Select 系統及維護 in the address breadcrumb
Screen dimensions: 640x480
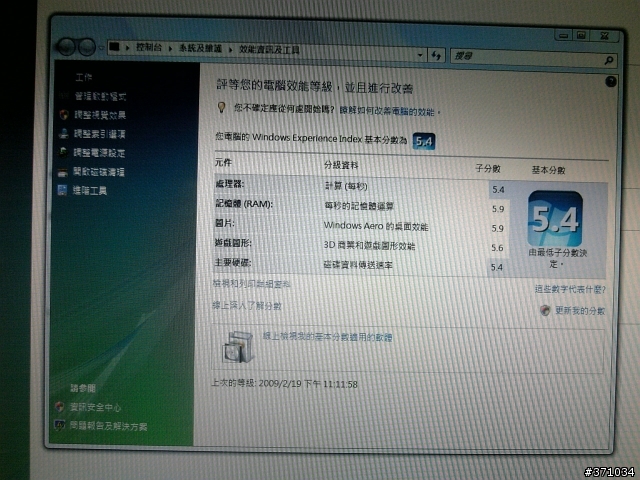200,49
